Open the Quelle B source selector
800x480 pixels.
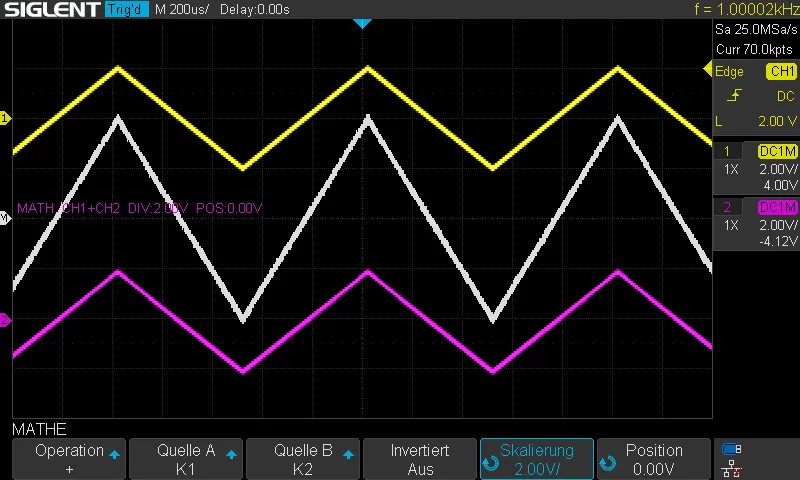point(303,459)
